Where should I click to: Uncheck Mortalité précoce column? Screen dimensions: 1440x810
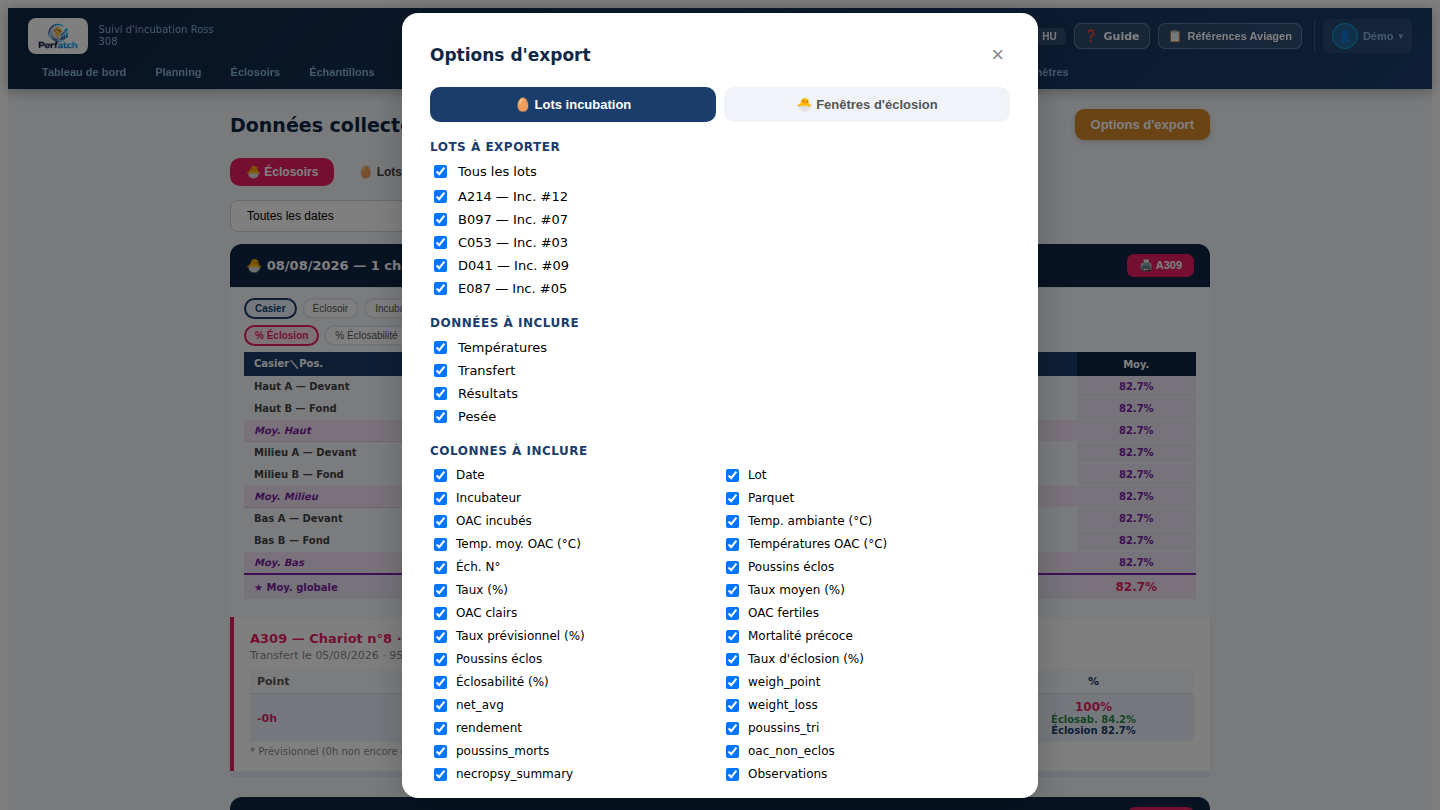point(732,636)
